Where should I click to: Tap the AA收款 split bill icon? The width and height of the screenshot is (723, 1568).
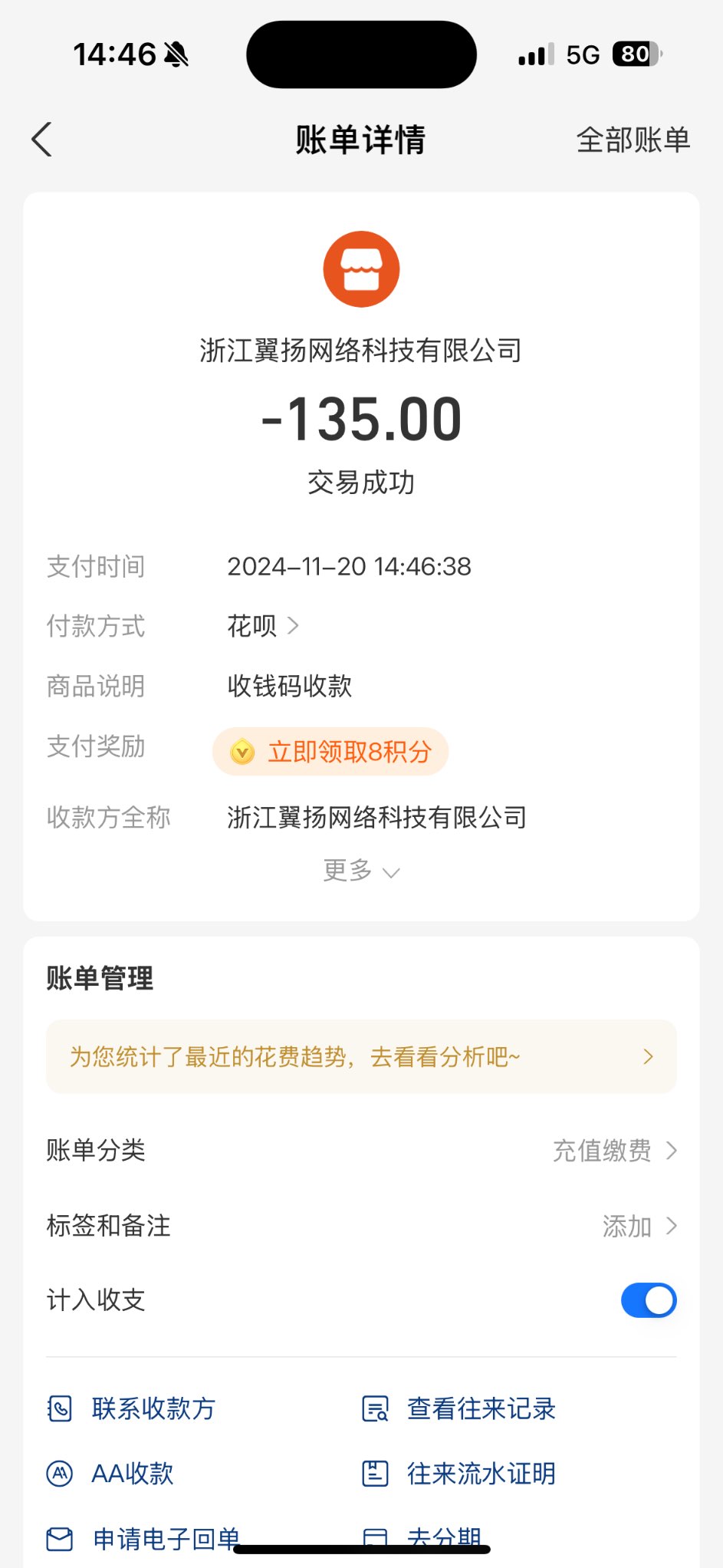60,1474
